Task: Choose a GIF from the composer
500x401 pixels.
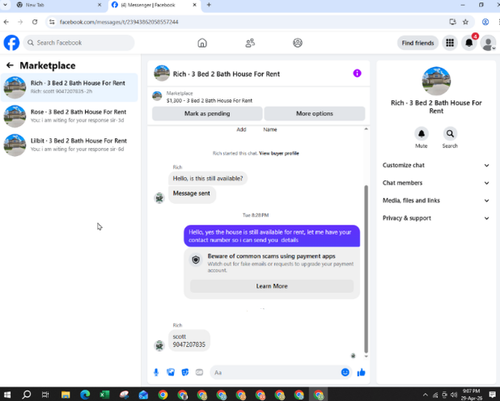Action: click(199, 372)
